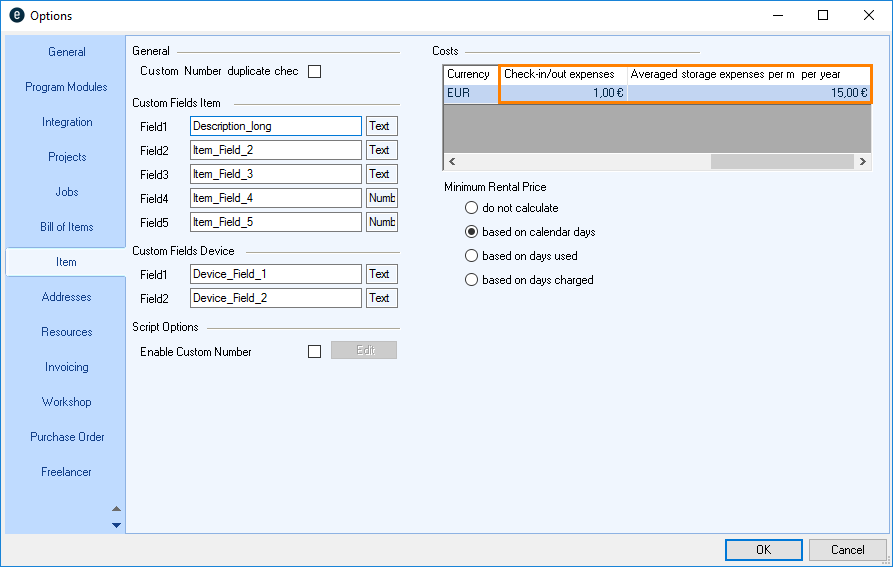Tick the Enable Custom Number checkbox
This screenshot has height=567, width=893.
(315, 351)
